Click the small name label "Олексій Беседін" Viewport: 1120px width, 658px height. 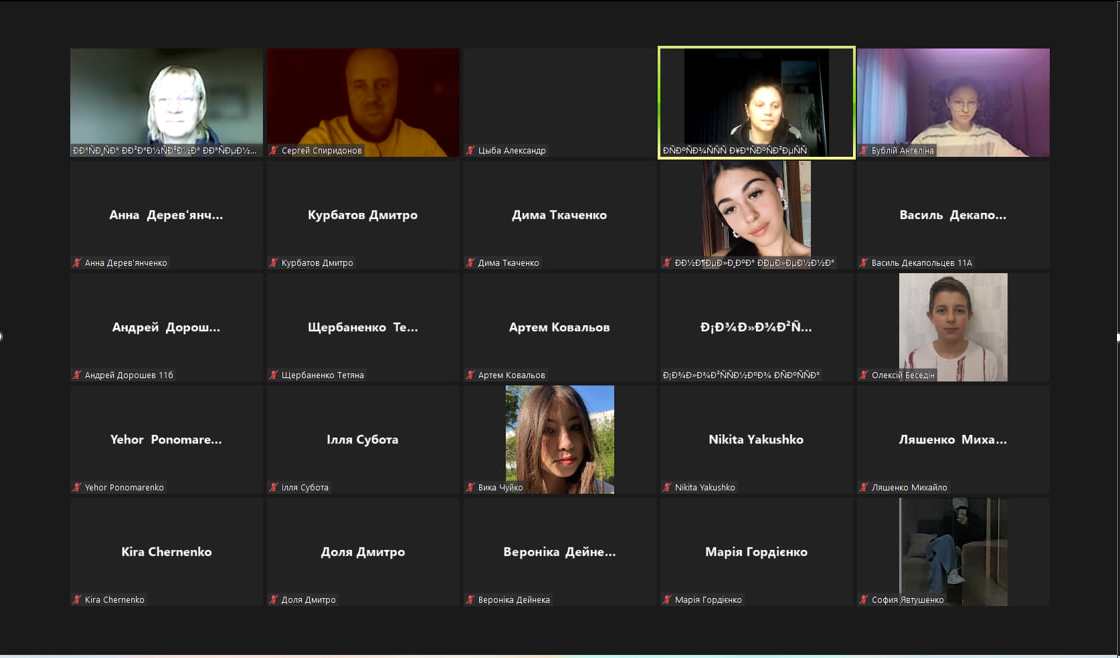point(903,375)
